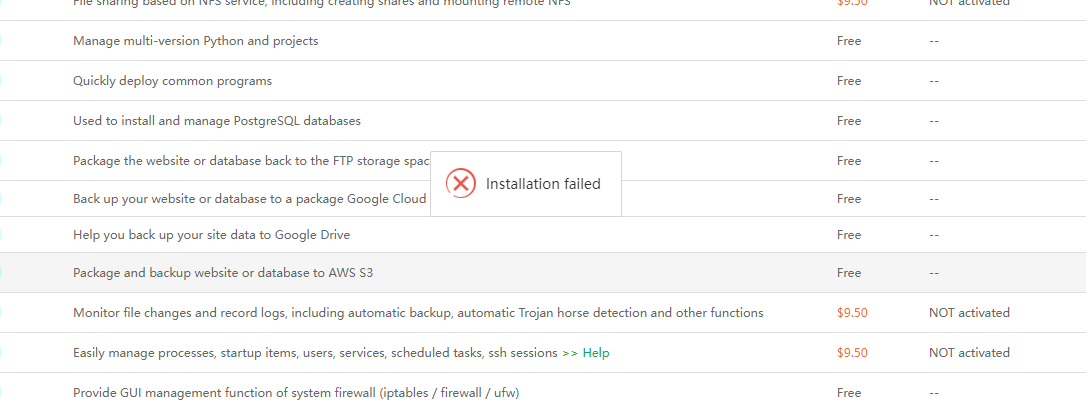Click "NOT activated" on file monitoring row

point(969,313)
